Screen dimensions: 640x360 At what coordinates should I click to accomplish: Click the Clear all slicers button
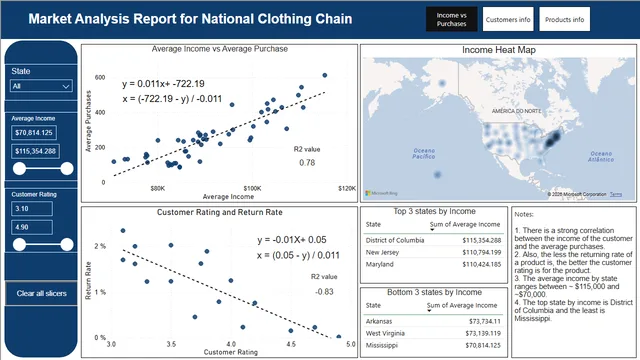(41, 293)
